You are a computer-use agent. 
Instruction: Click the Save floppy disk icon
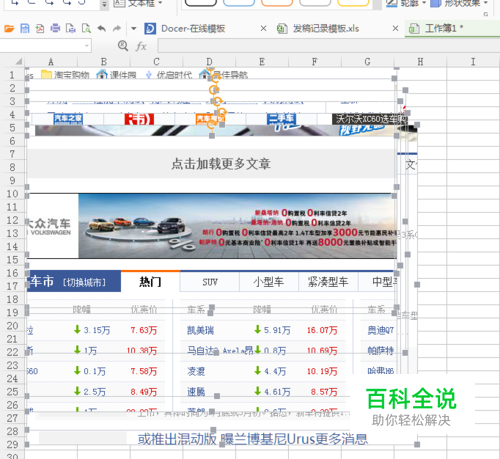[25, 29]
